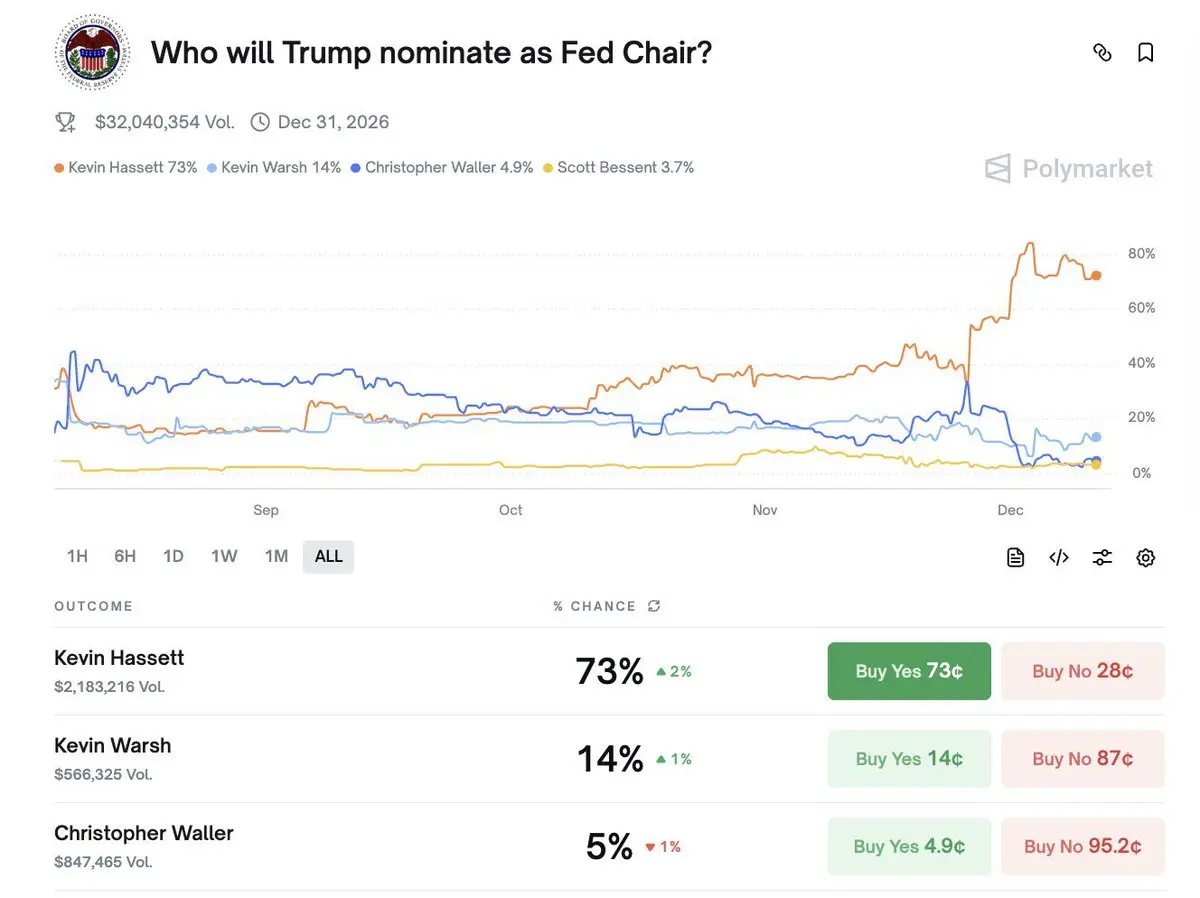Toggle Kevin Hassett orange legend entry
Image resolution: width=1200 pixels, height=898 pixels.
(x=126, y=167)
